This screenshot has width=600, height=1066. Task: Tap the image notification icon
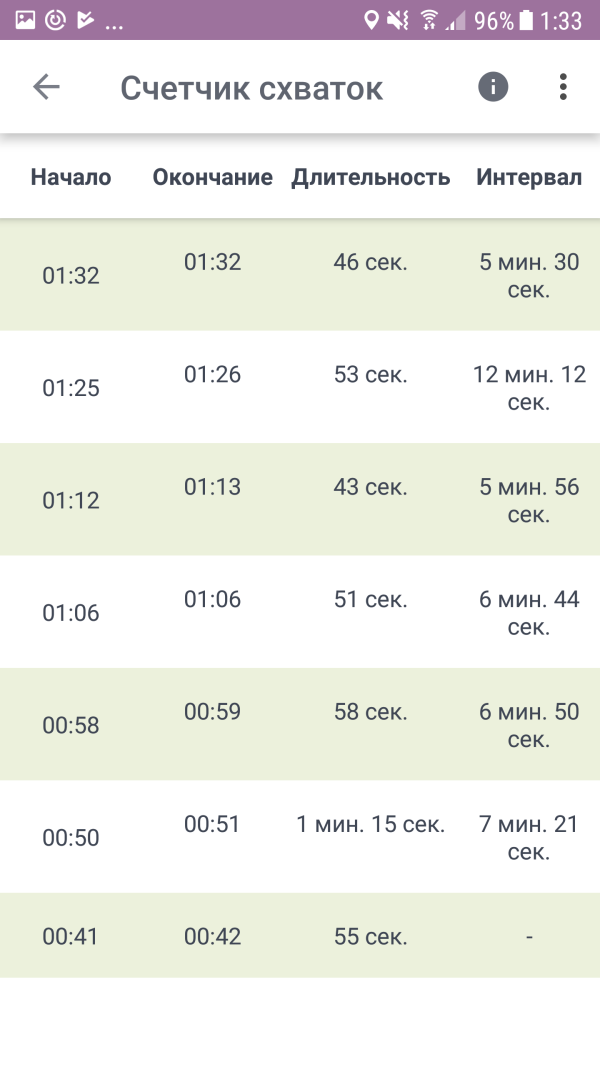coord(25,20)
